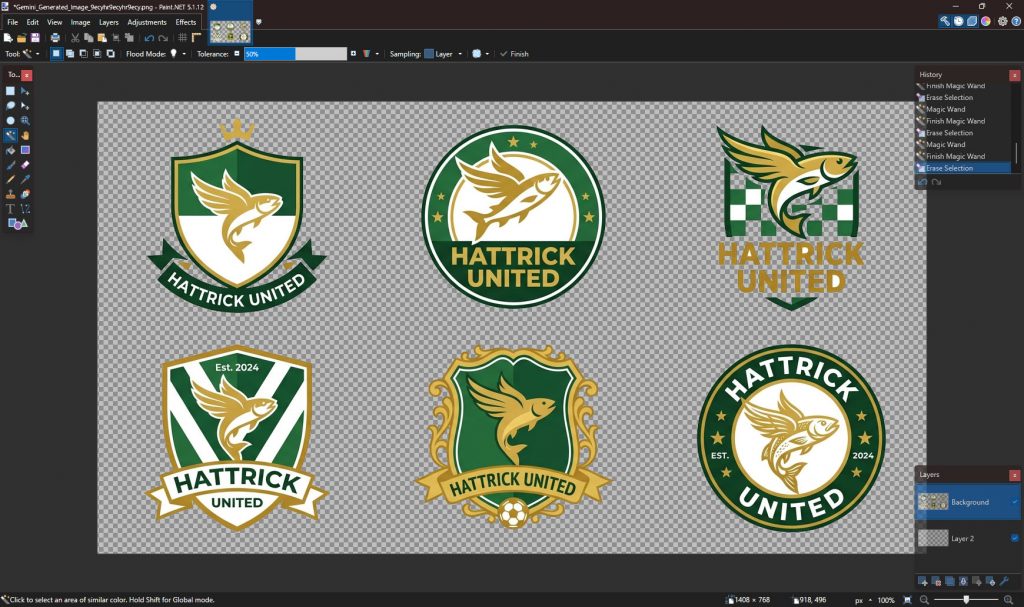This screenshot has width=1024, height=607.
Task: Open layer properties wrench icon
Action: [x=1004, y=581]
